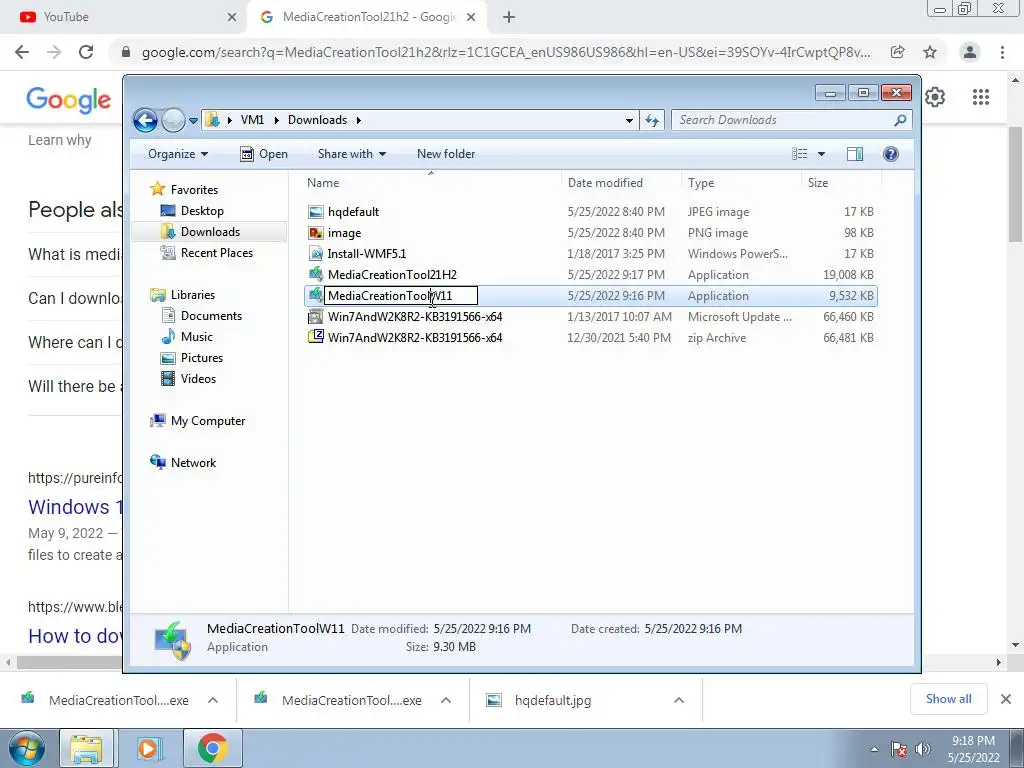The image size is (1024, 768).
Task: Click Downloads in the address breadcrumb
Action: (317, 120)
